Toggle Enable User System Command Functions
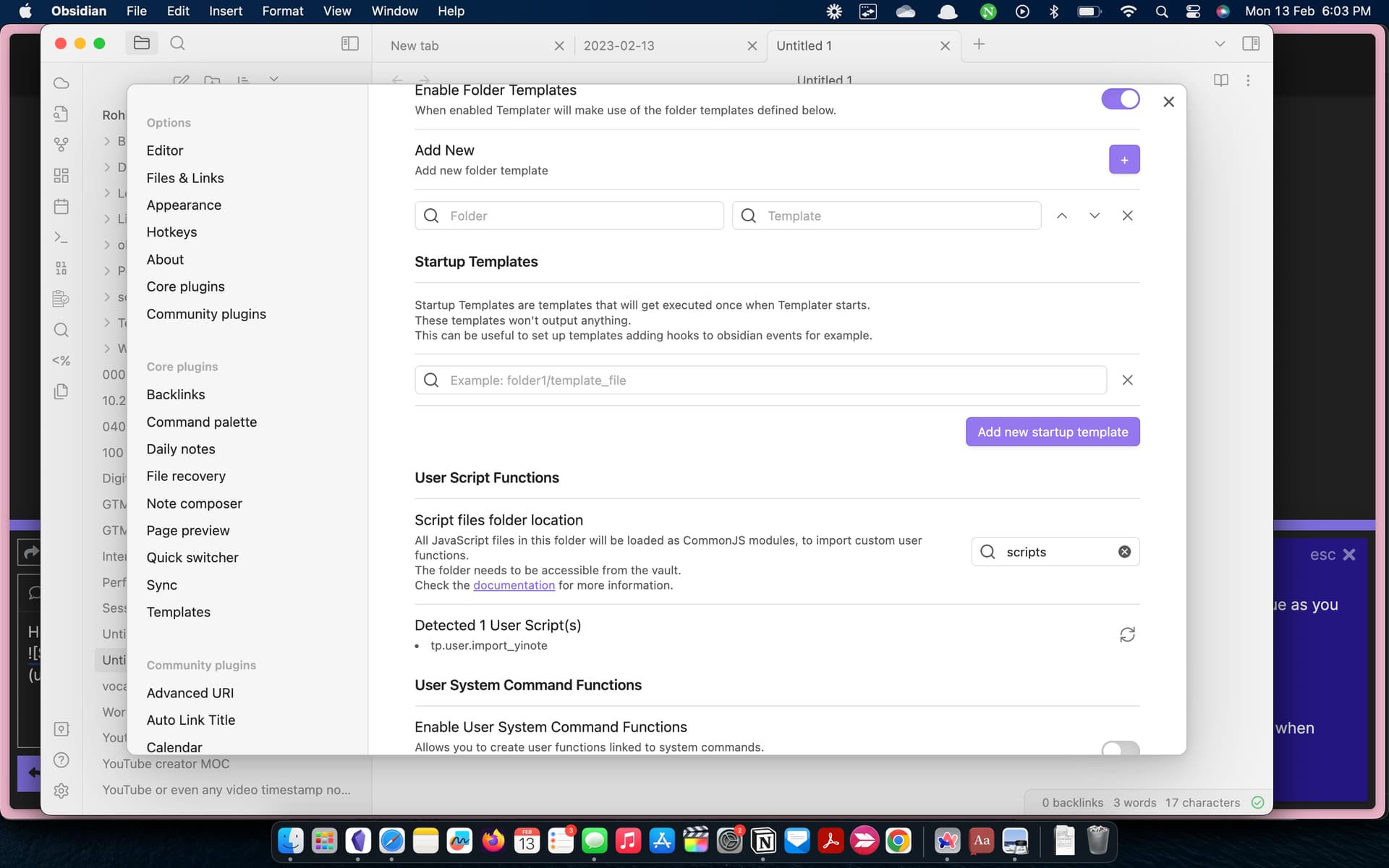The image size is (1389, 868). (x=1121, y=748)
